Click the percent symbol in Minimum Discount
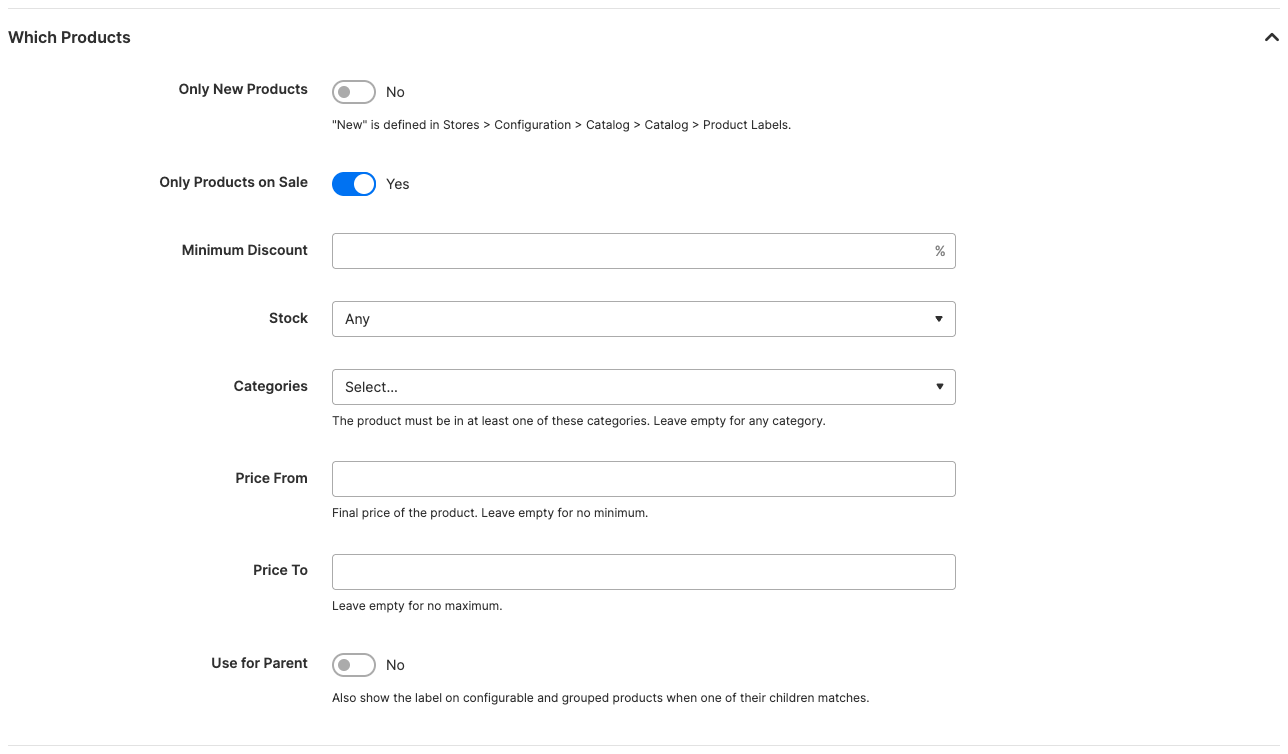 pos(940,251)
